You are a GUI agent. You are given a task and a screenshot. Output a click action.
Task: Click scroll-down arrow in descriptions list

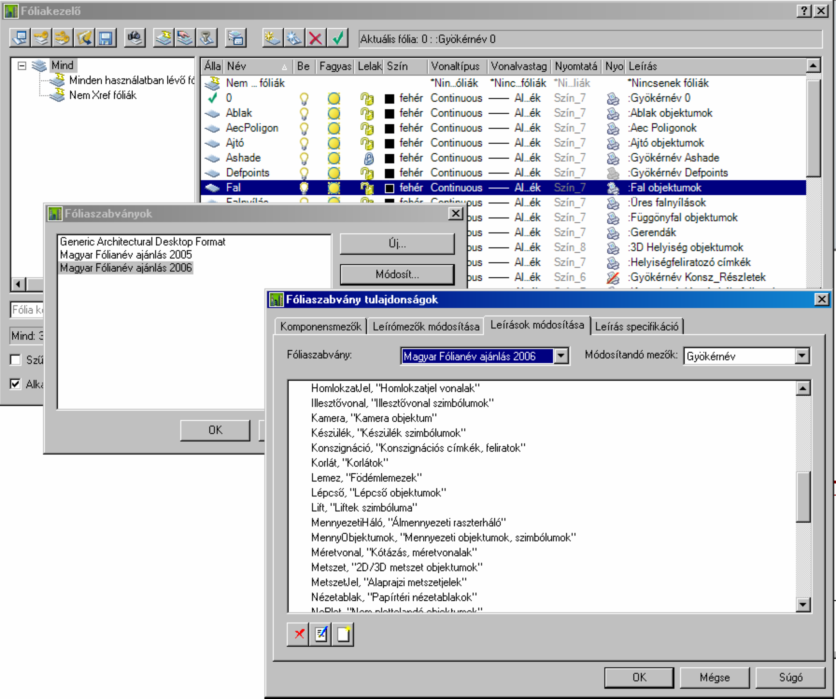(x=803, y=604)
